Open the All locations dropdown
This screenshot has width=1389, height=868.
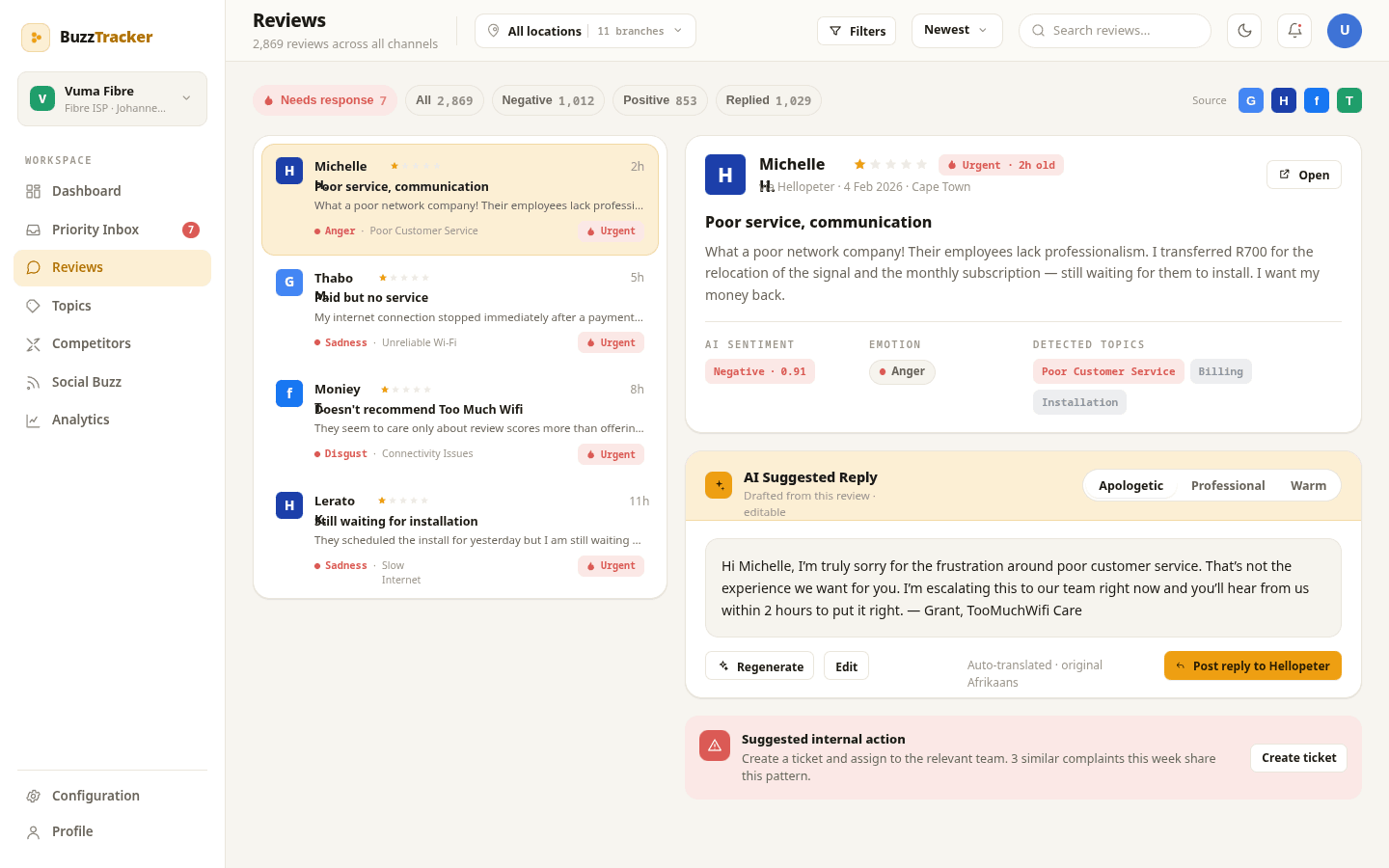point(586,31)
